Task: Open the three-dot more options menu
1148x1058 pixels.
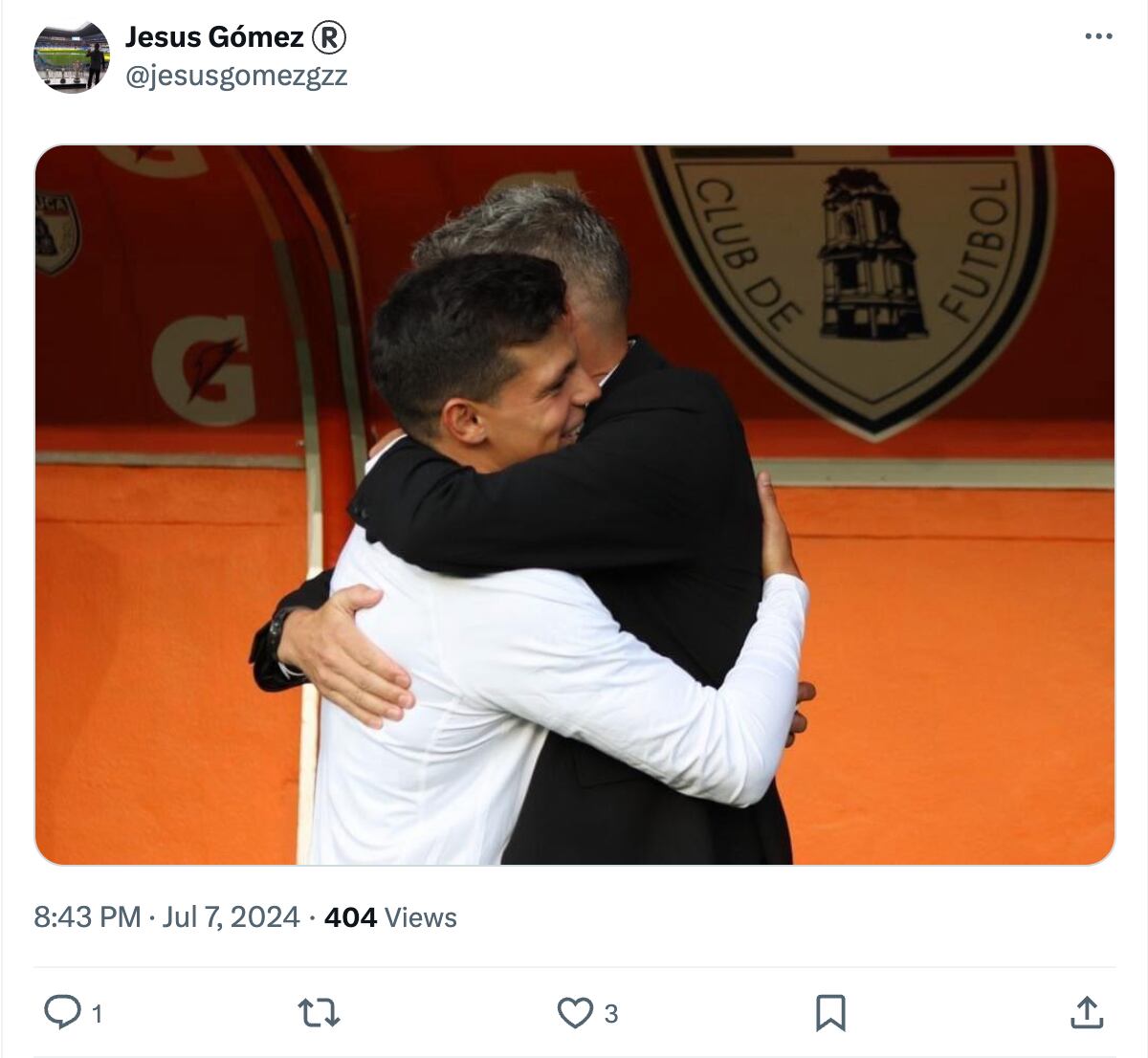Action: pos(1098,36)
